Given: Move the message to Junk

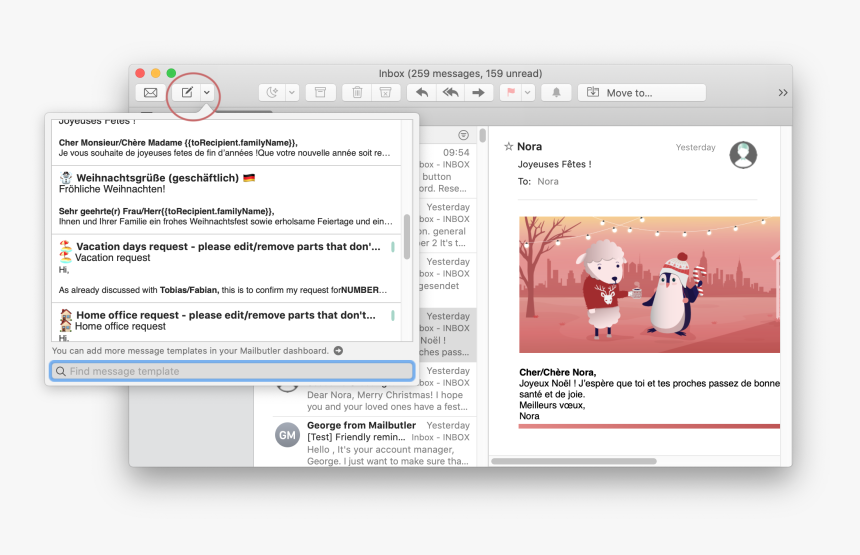Looking at the screenshot, I should [x=386, y=93].
